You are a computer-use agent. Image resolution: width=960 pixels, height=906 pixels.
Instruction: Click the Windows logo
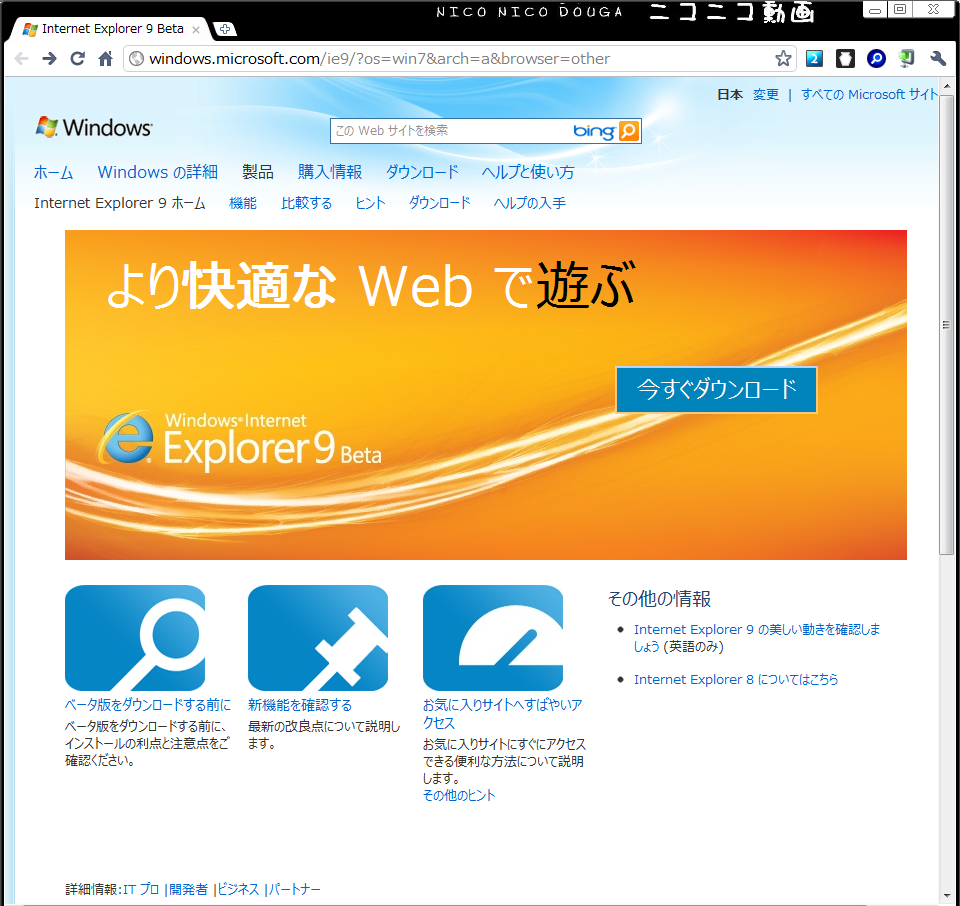pos(93,127)
